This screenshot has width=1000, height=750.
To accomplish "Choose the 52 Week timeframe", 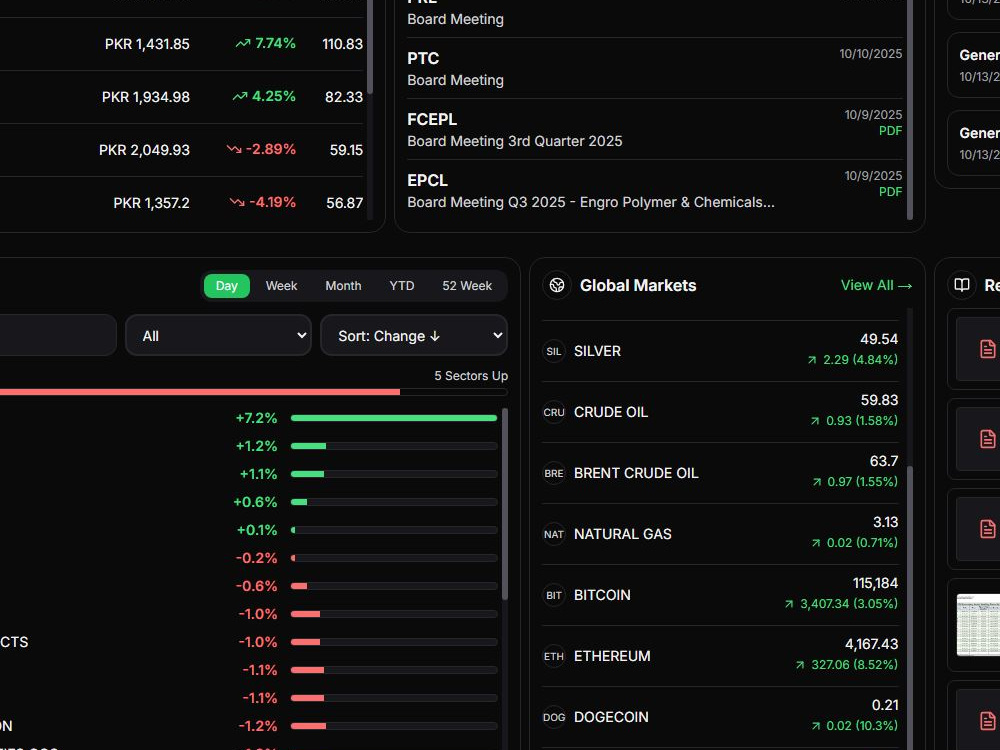I will pos(467,286).
